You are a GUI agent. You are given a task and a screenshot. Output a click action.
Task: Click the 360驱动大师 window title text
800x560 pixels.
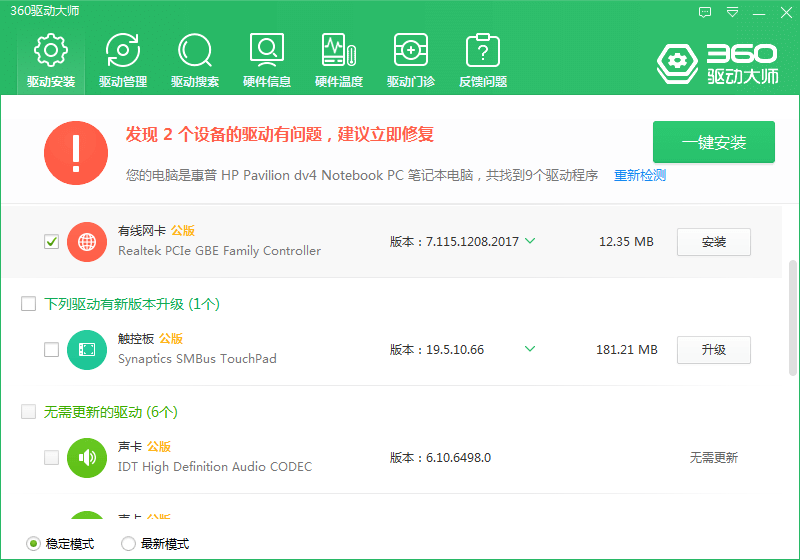[45, 11]
